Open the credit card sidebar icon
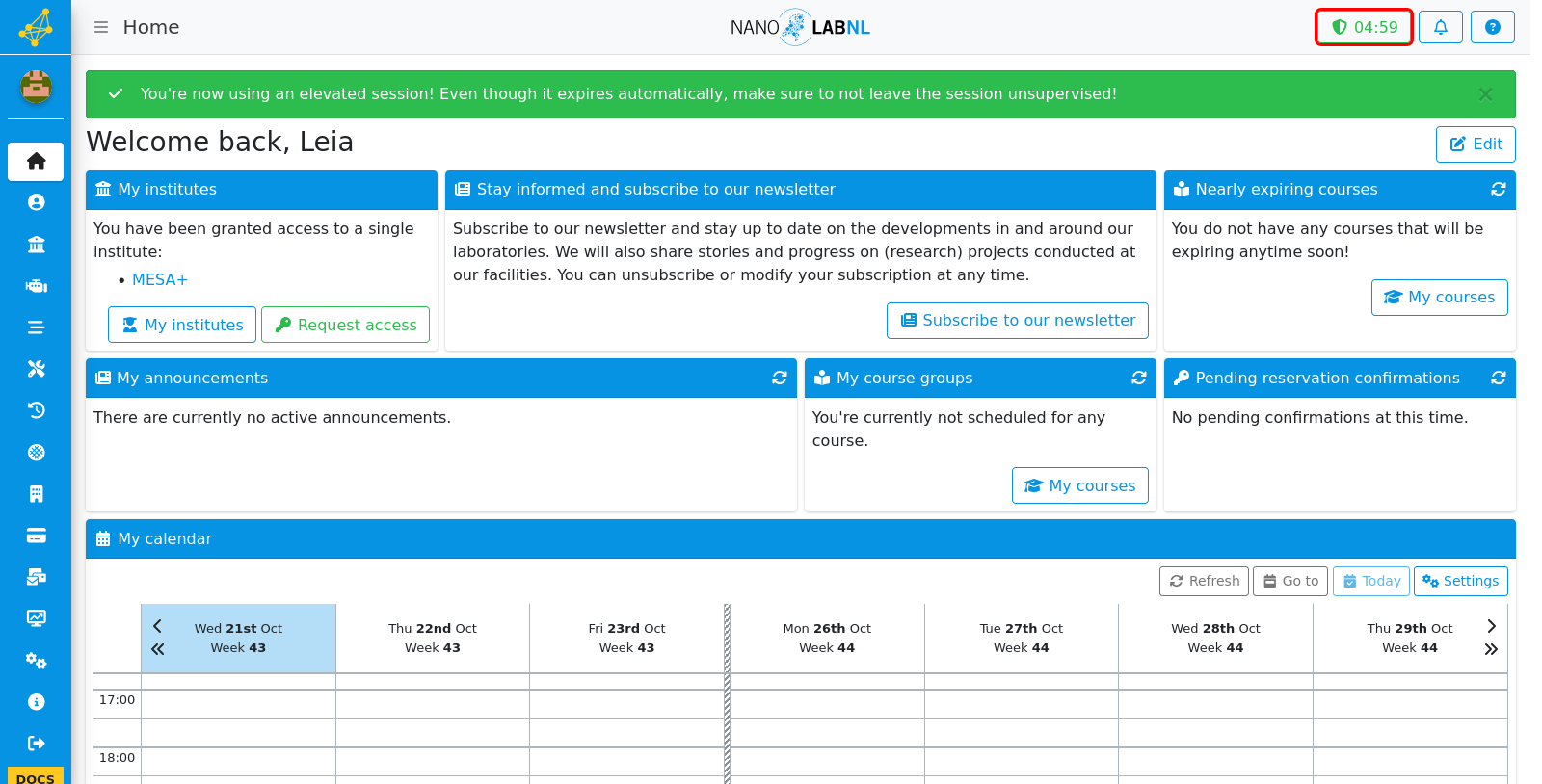This screenshot has width=1542, height=784. click(x=36, y=536)
